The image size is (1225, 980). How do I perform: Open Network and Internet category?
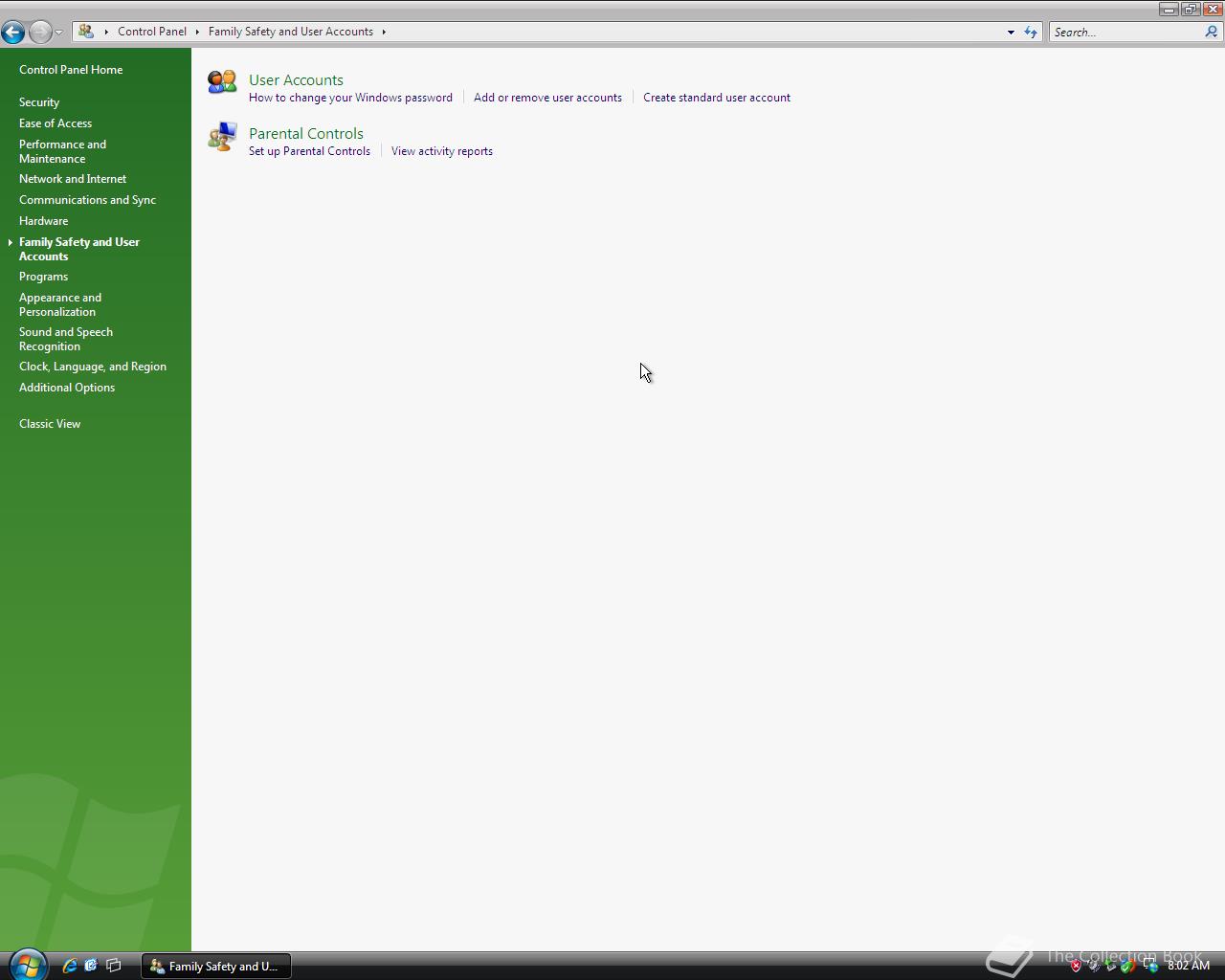pyautogui.click(x=73, y=179)
